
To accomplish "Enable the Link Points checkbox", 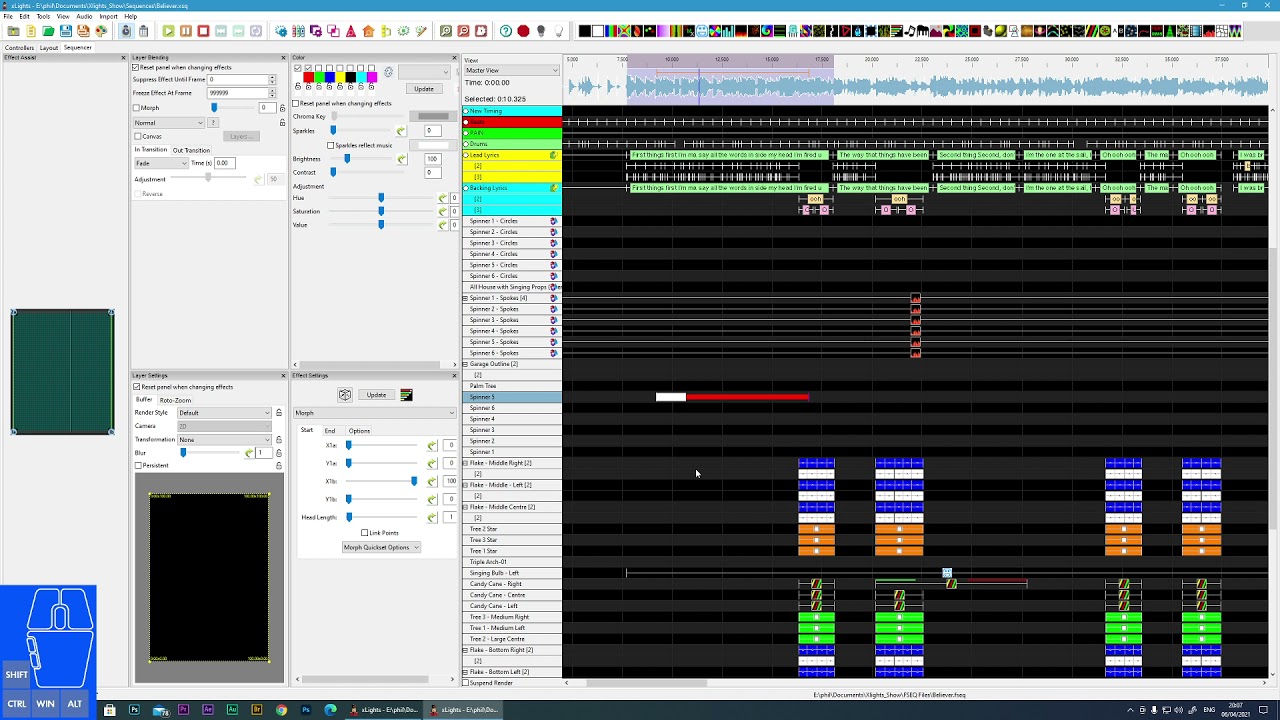I will [x=365, y=533].
